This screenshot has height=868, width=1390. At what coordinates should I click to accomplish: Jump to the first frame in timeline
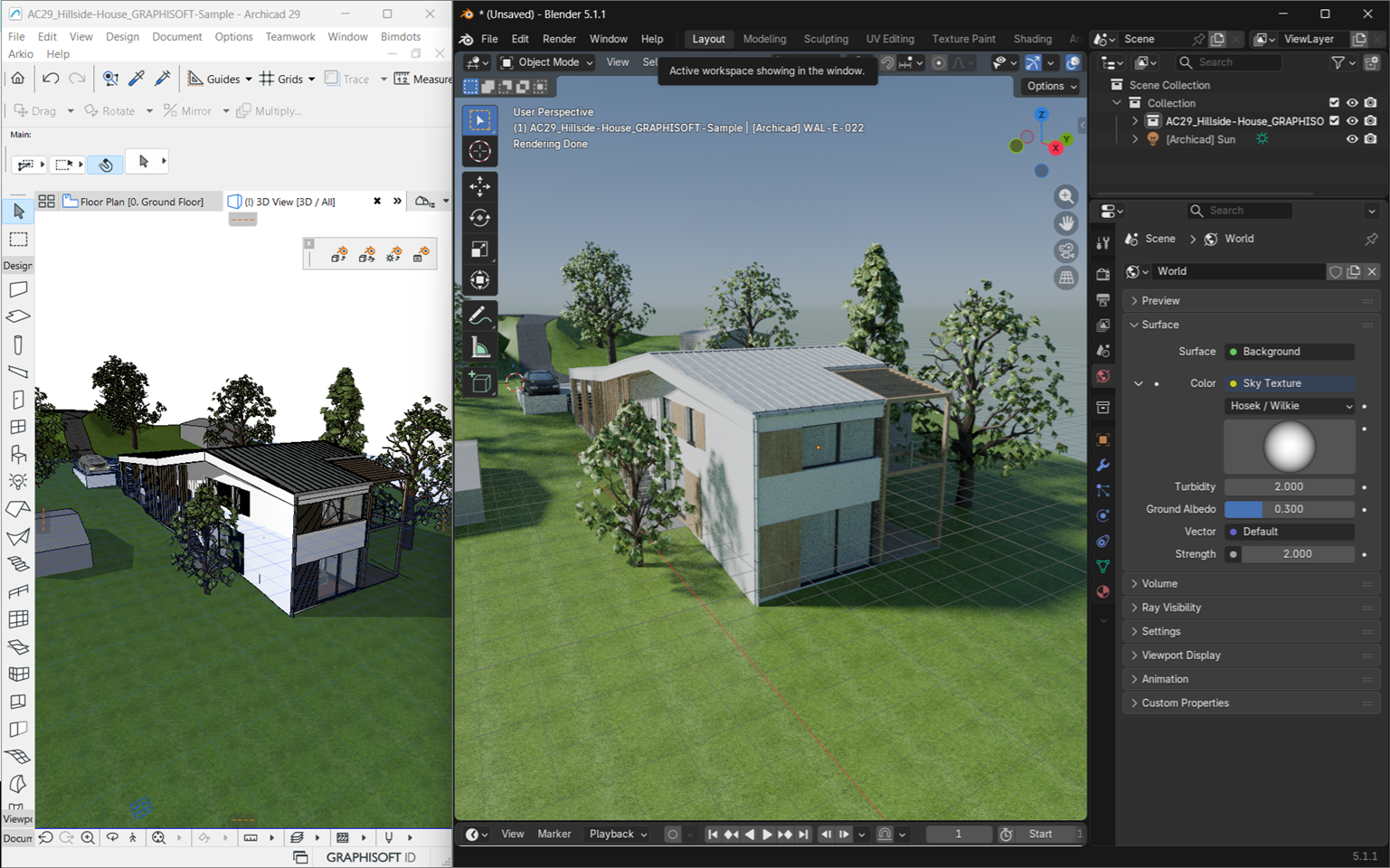coord(713,835)
